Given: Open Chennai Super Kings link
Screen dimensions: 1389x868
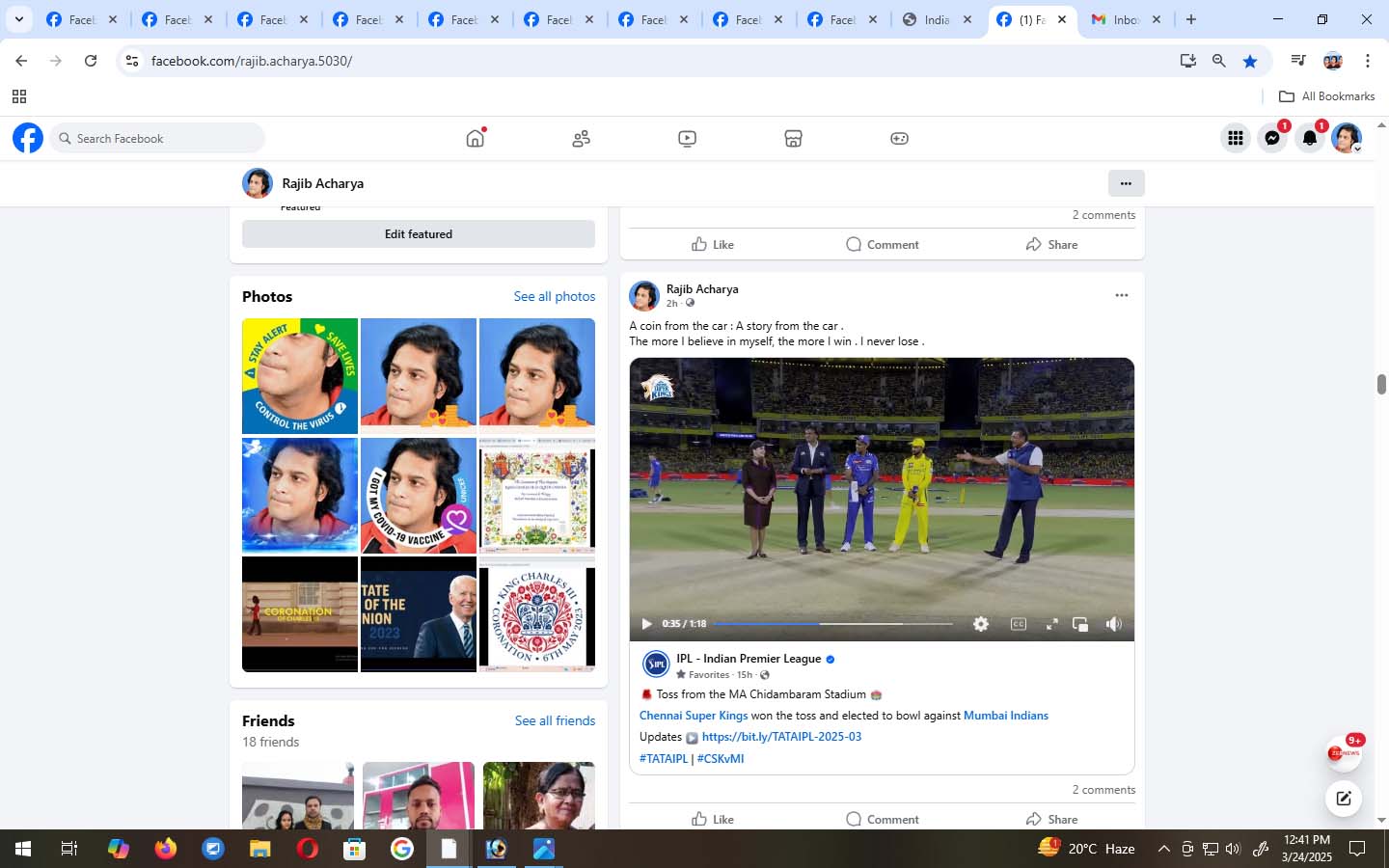Looking at the screenshot, I should (694, 716).
